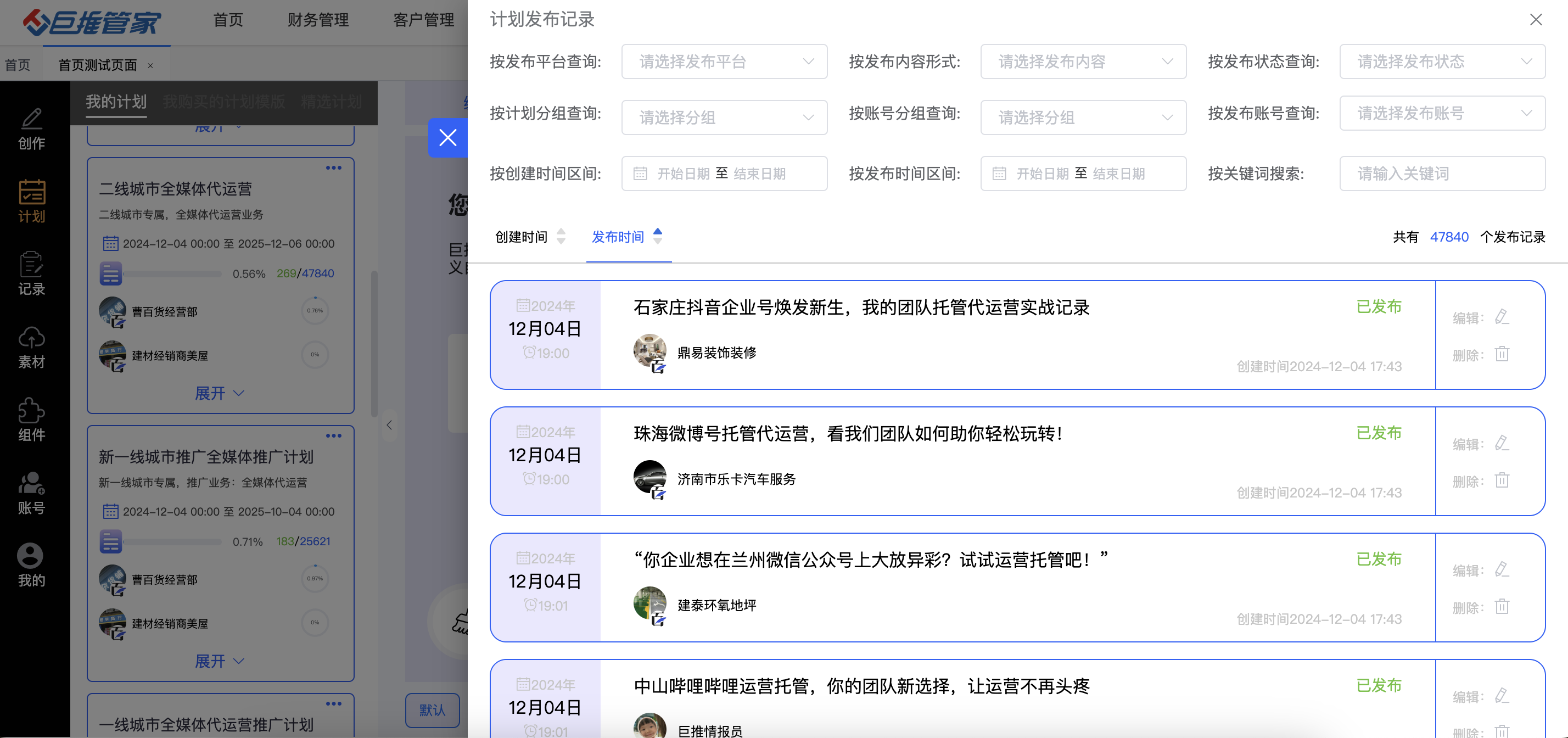Open the 请选择发布平台 dropdown
Screen dimensions: 1568x738
(724, 62)
